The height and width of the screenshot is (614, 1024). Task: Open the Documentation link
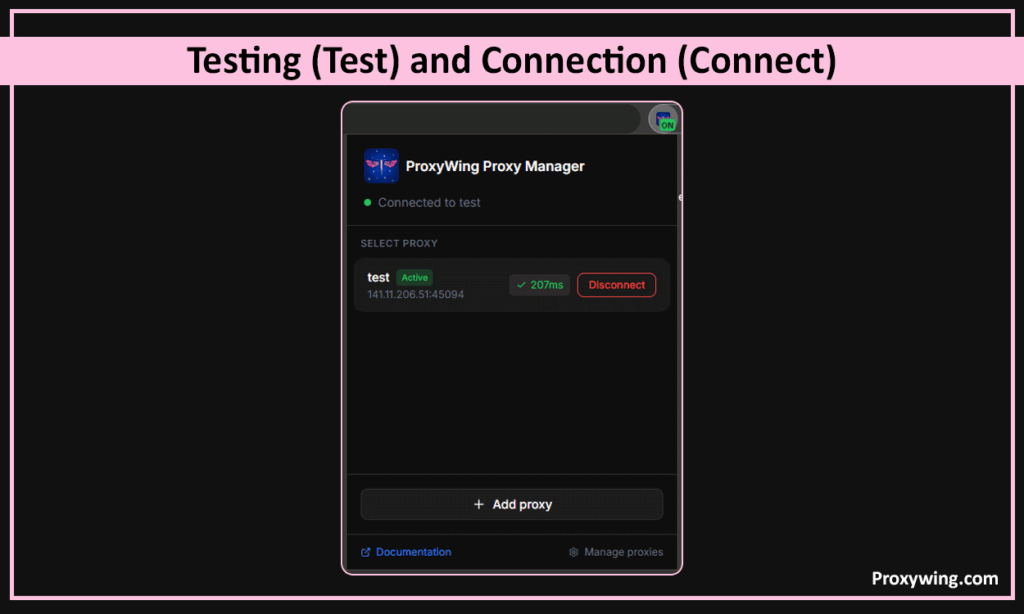[413, 552]
